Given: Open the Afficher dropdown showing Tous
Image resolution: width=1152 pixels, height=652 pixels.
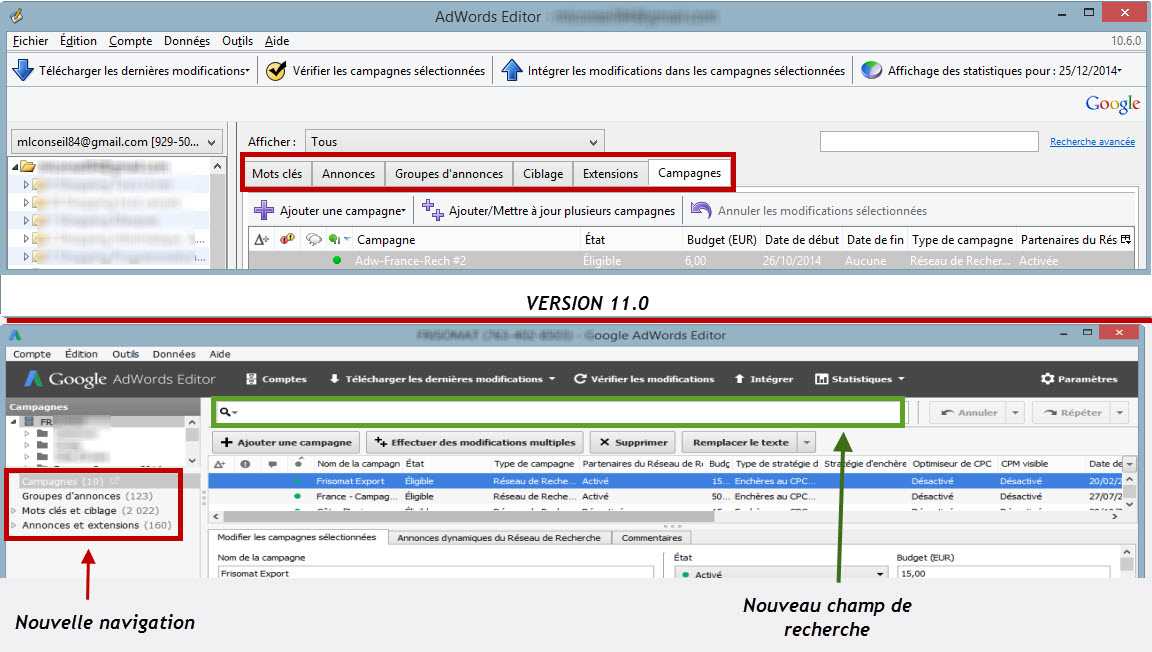Looking at the screenshot, I should (455, 141).
